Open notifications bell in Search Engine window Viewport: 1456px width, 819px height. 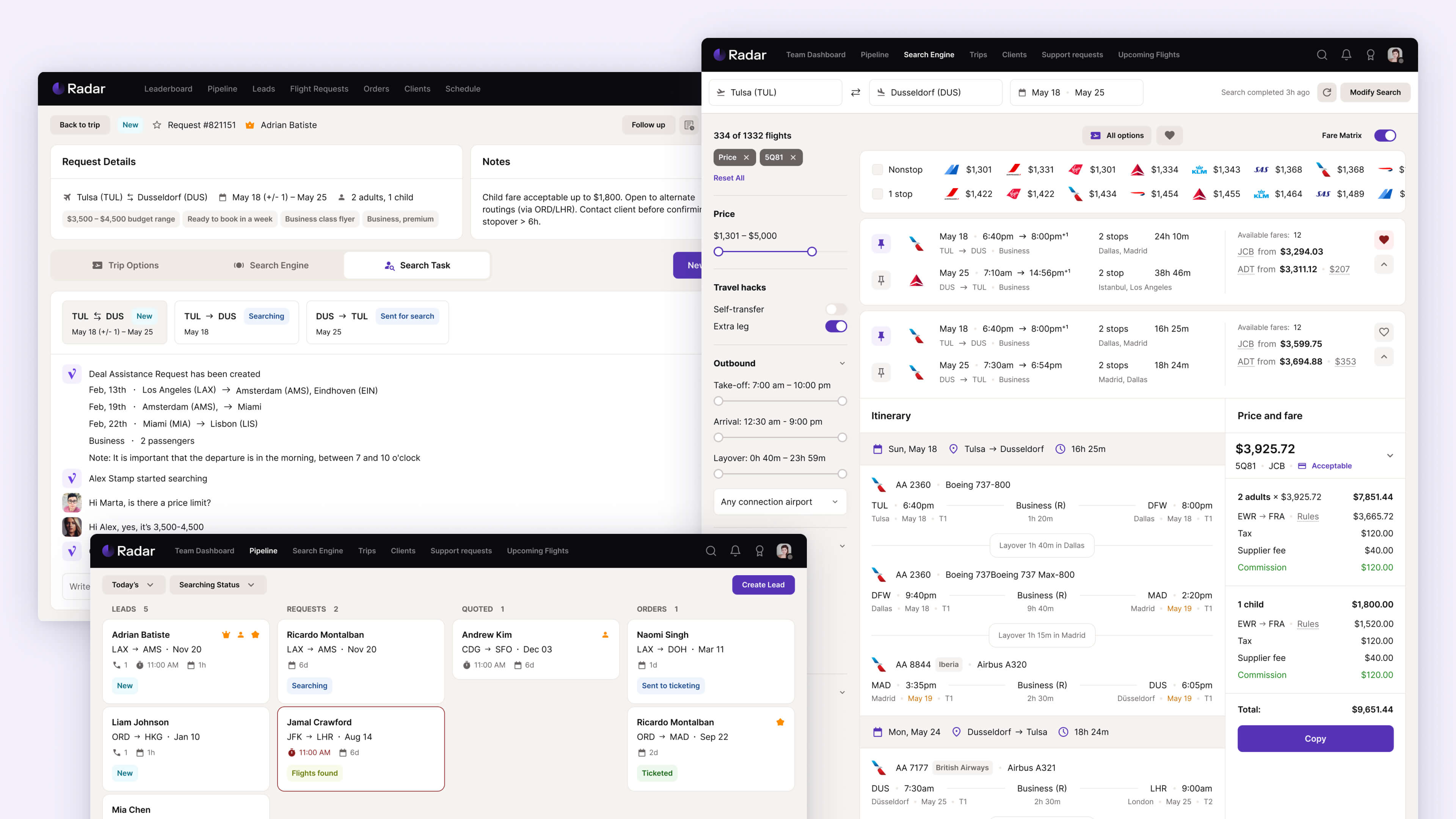pos(1346,55)
